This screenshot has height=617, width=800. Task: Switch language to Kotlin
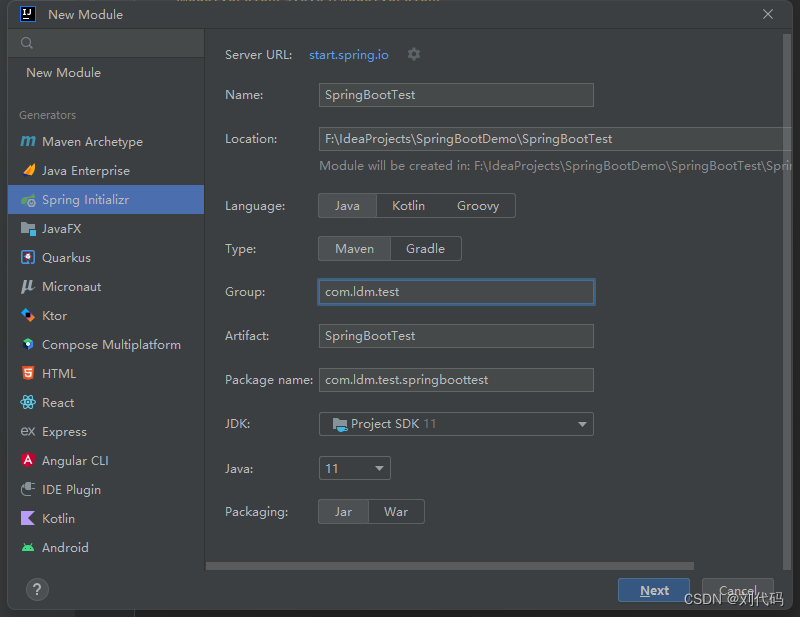pos(408,206)
